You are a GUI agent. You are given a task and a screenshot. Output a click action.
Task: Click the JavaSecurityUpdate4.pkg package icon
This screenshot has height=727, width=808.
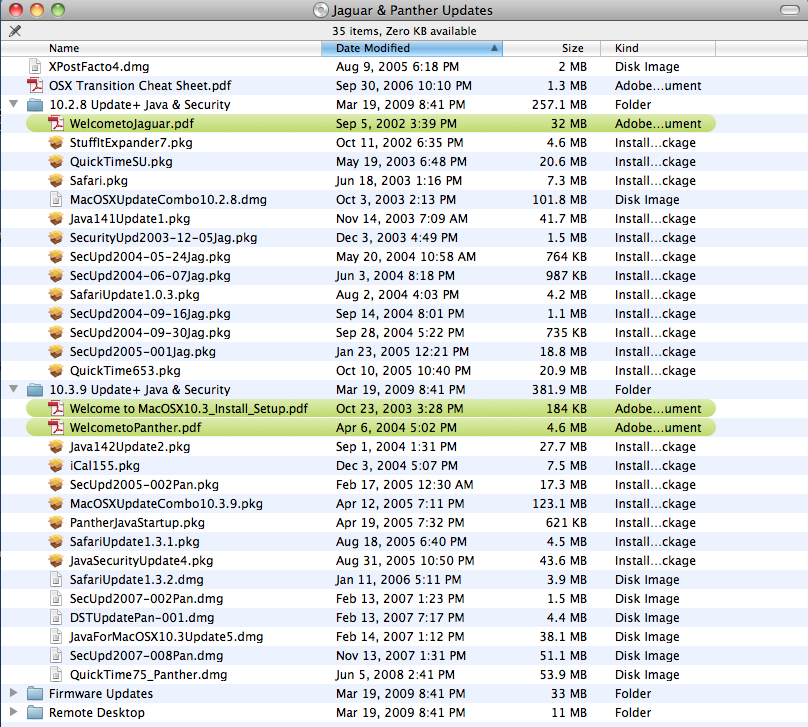tap(56, 561)
